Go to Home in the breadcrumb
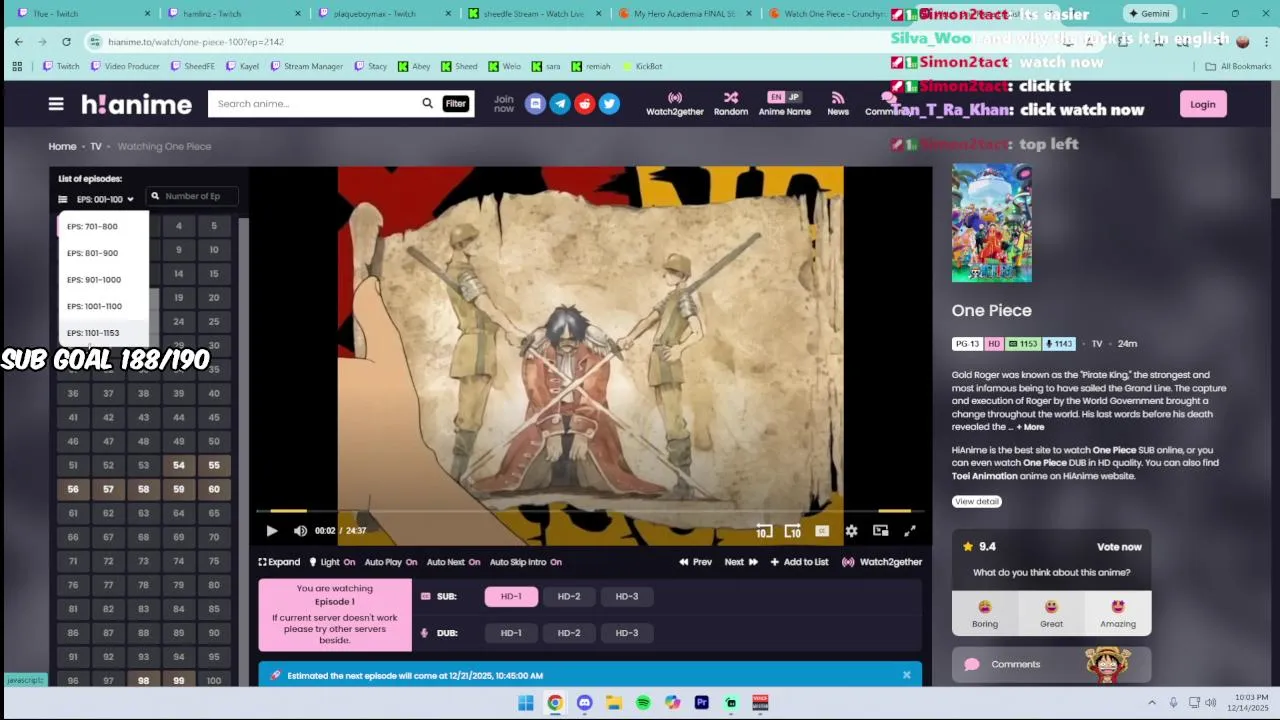The image size is (1280, 720). (62, 146)
